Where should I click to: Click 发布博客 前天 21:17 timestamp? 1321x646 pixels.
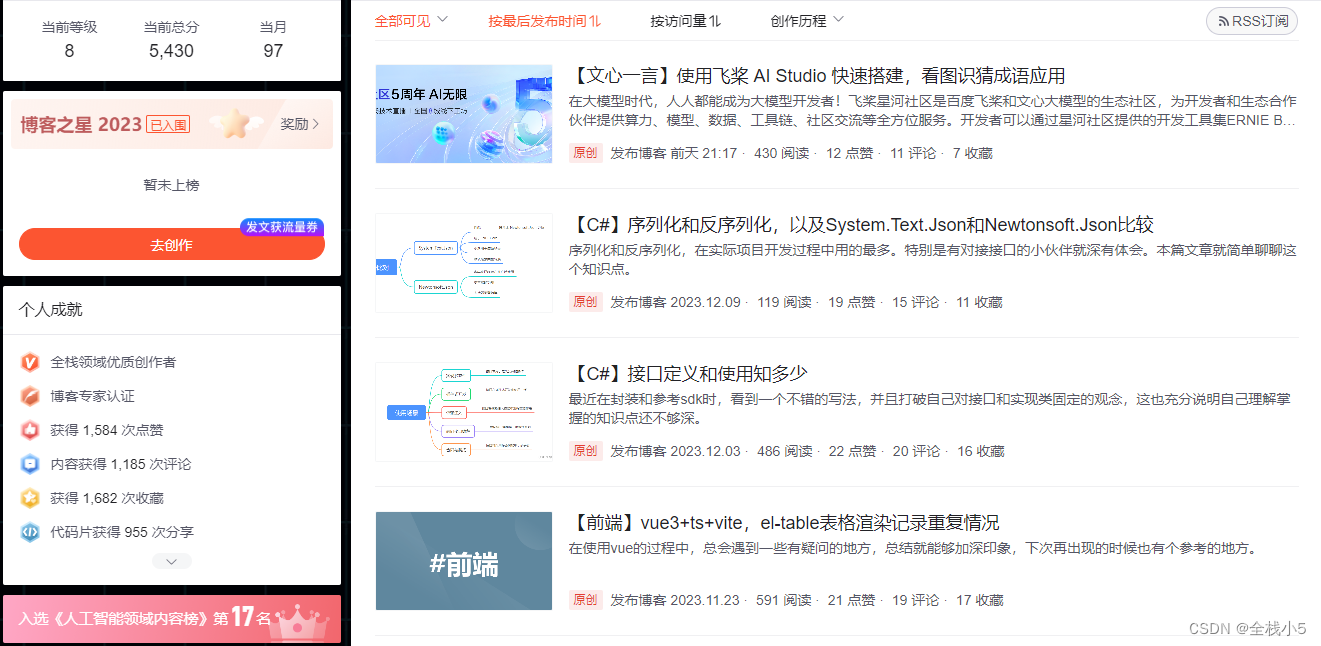pyautogui.click(x=674, y=153)
